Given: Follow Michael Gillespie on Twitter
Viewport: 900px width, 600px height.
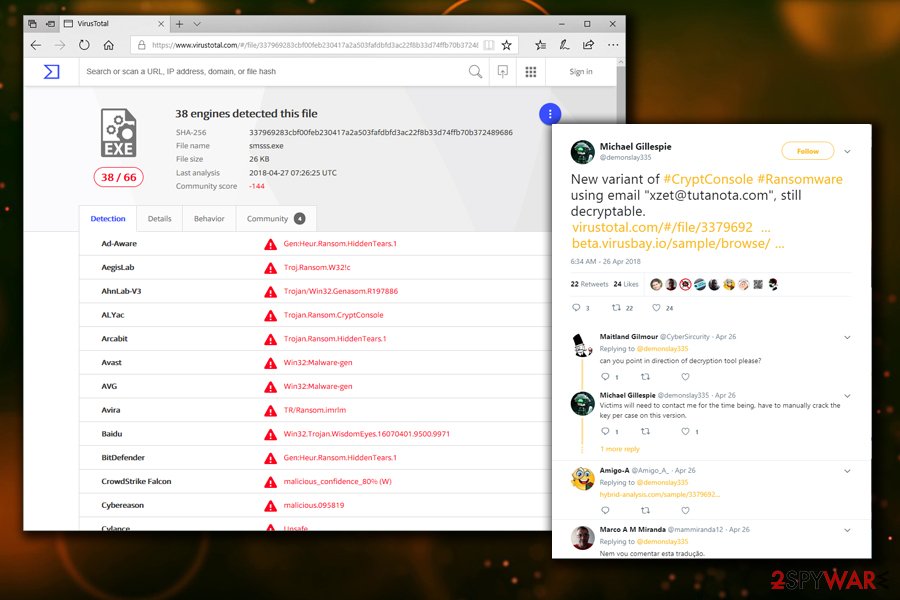Looking at the screenshot, I should pos(808,151).
